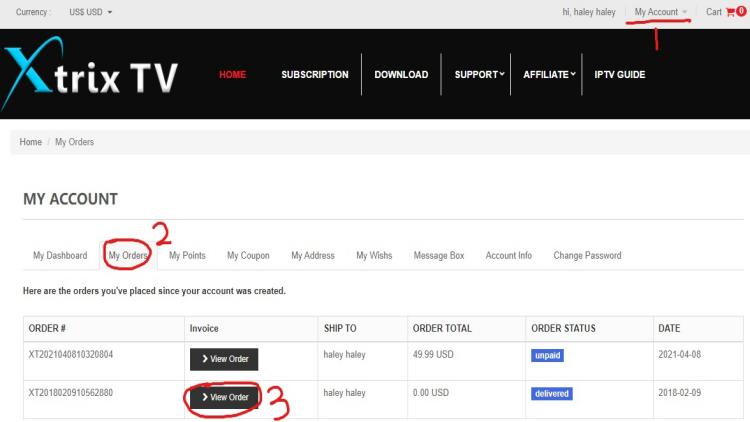Image resolution: width=750 pixels, height=422 pixels.
Task: Open the IPTV GUIDE page
Action: coord(620,75)
